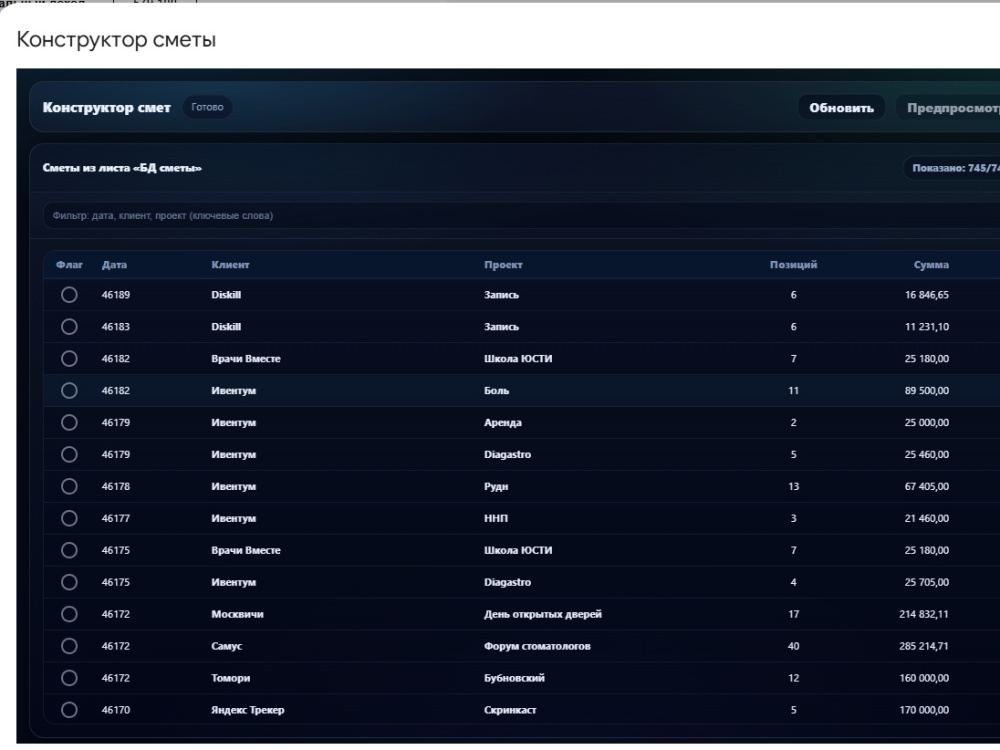
Task: Click the Клиент column header
Action: click(x=230, y=265)
